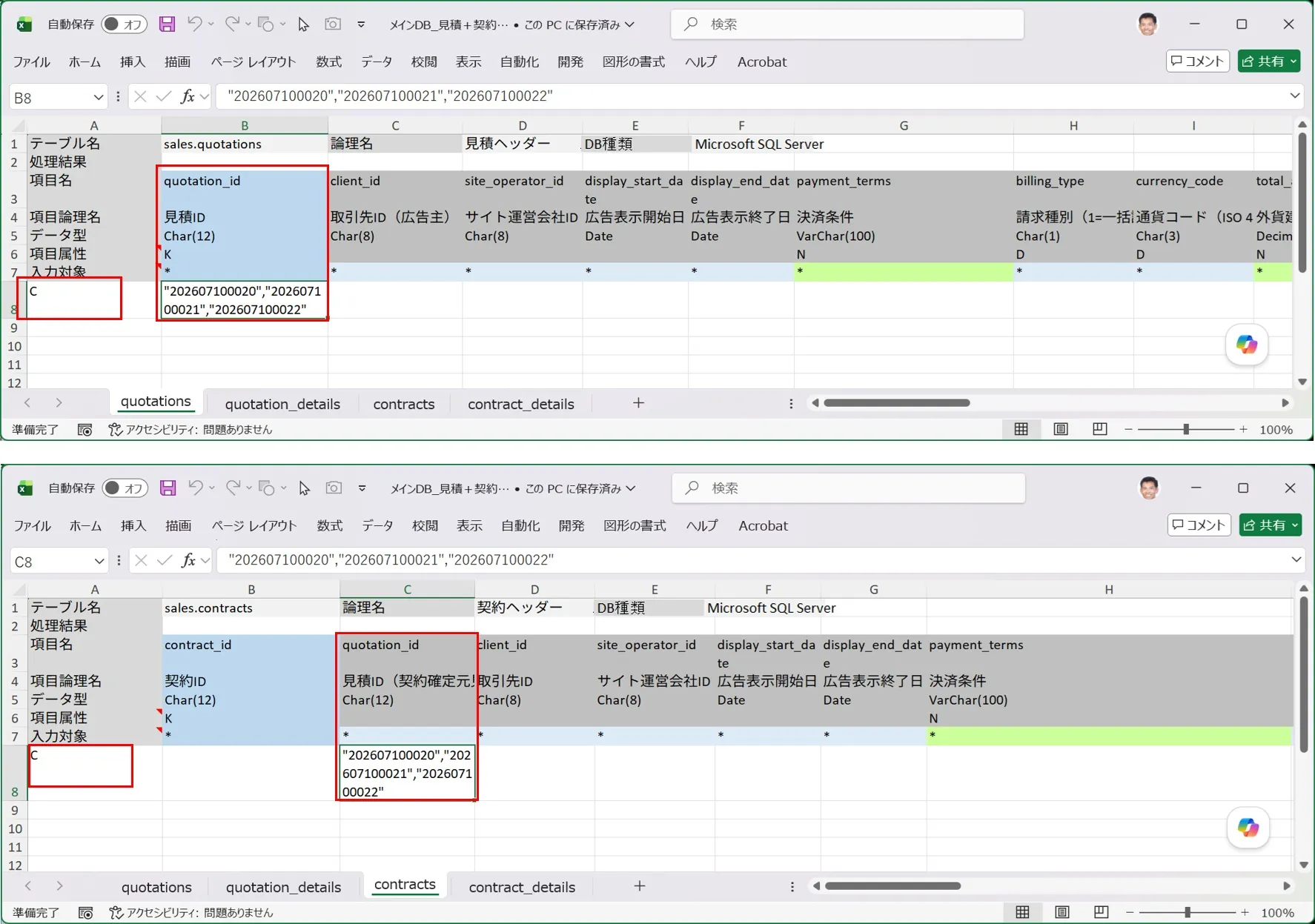Open Quick Access Toolbar customize dropdown in the top window
1315x924 pixels.
pyautogui.click(x=361, y=24)
